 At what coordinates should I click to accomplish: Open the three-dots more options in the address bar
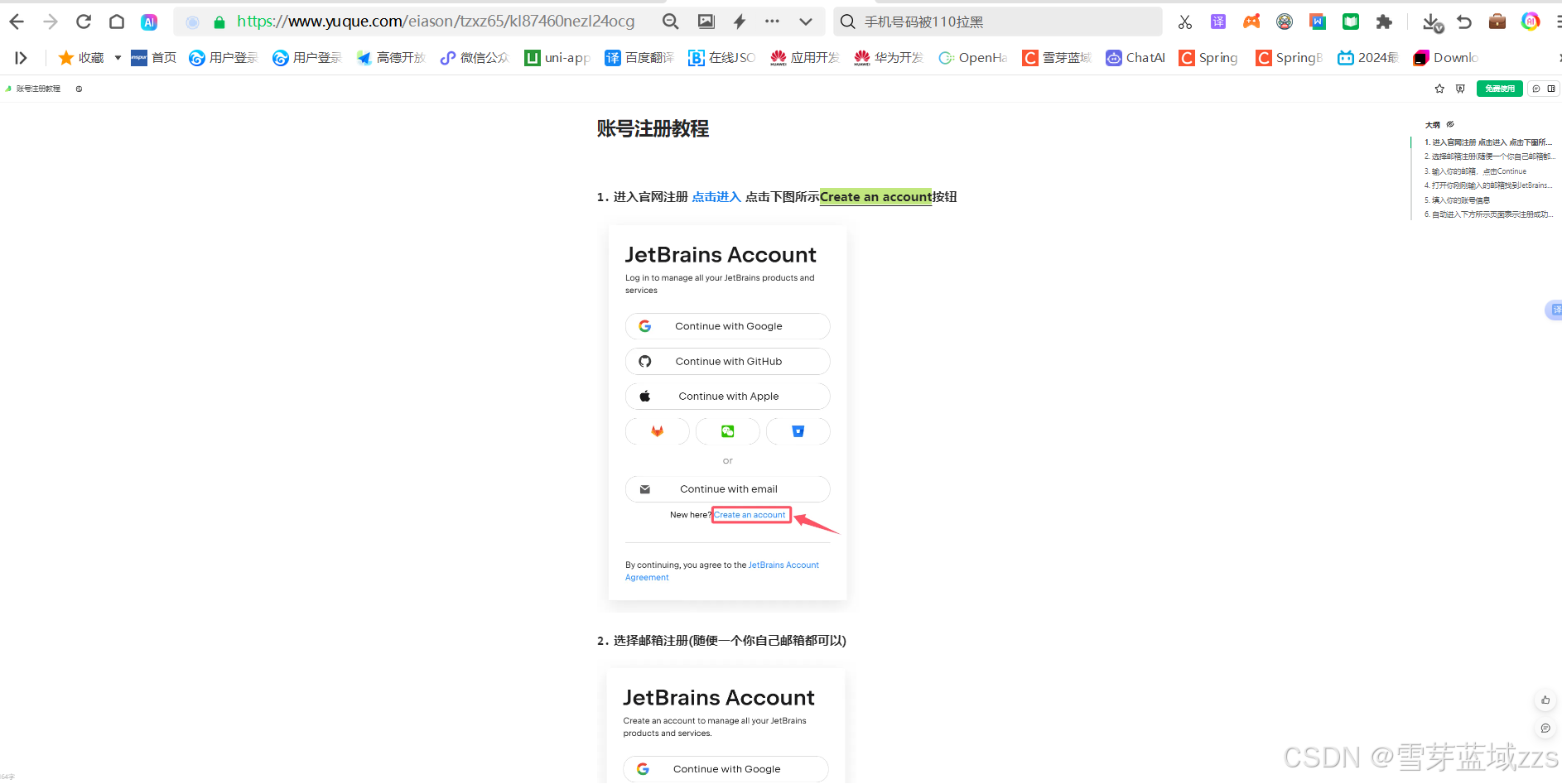tap(772, 22)
